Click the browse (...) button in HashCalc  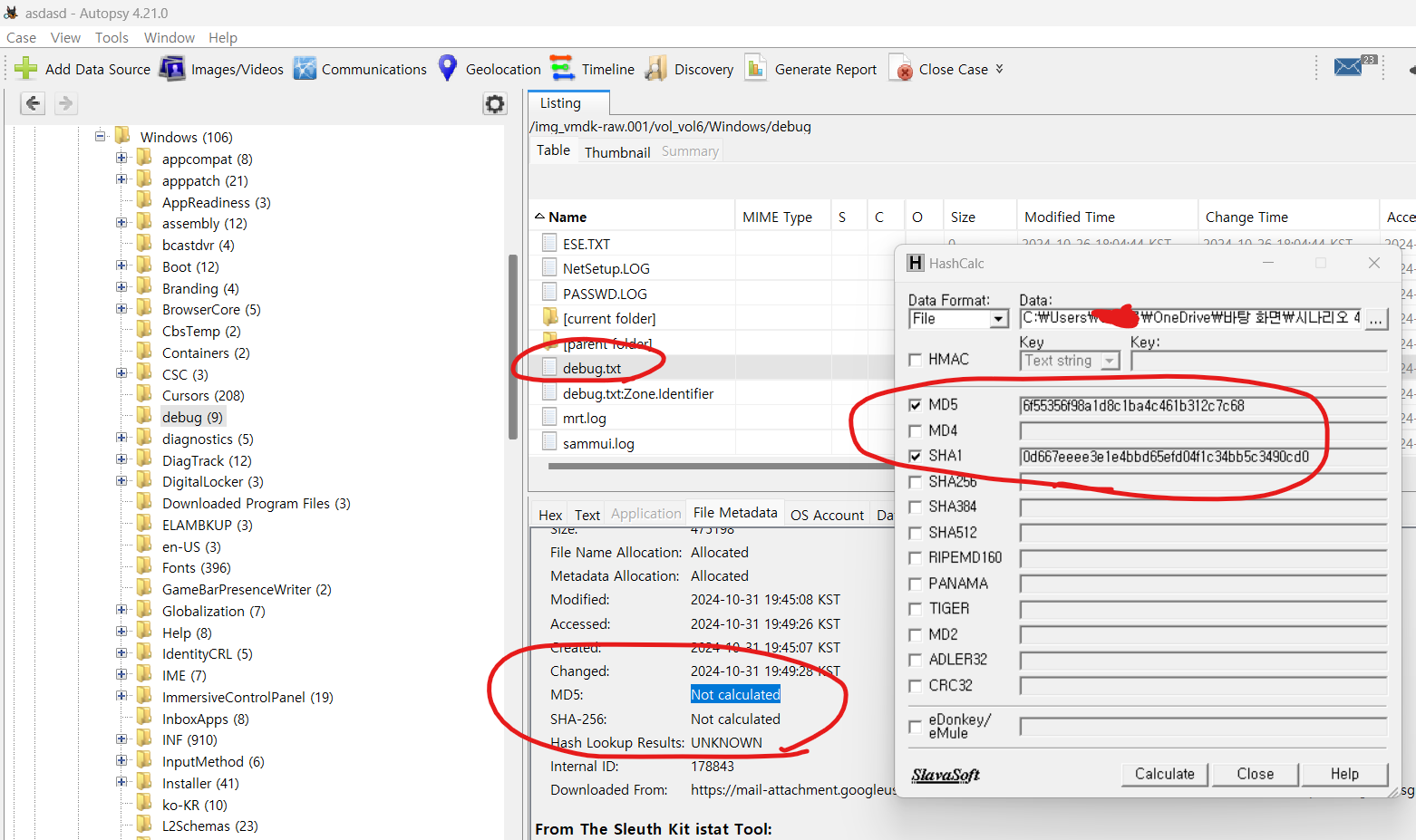(1376, 319)
